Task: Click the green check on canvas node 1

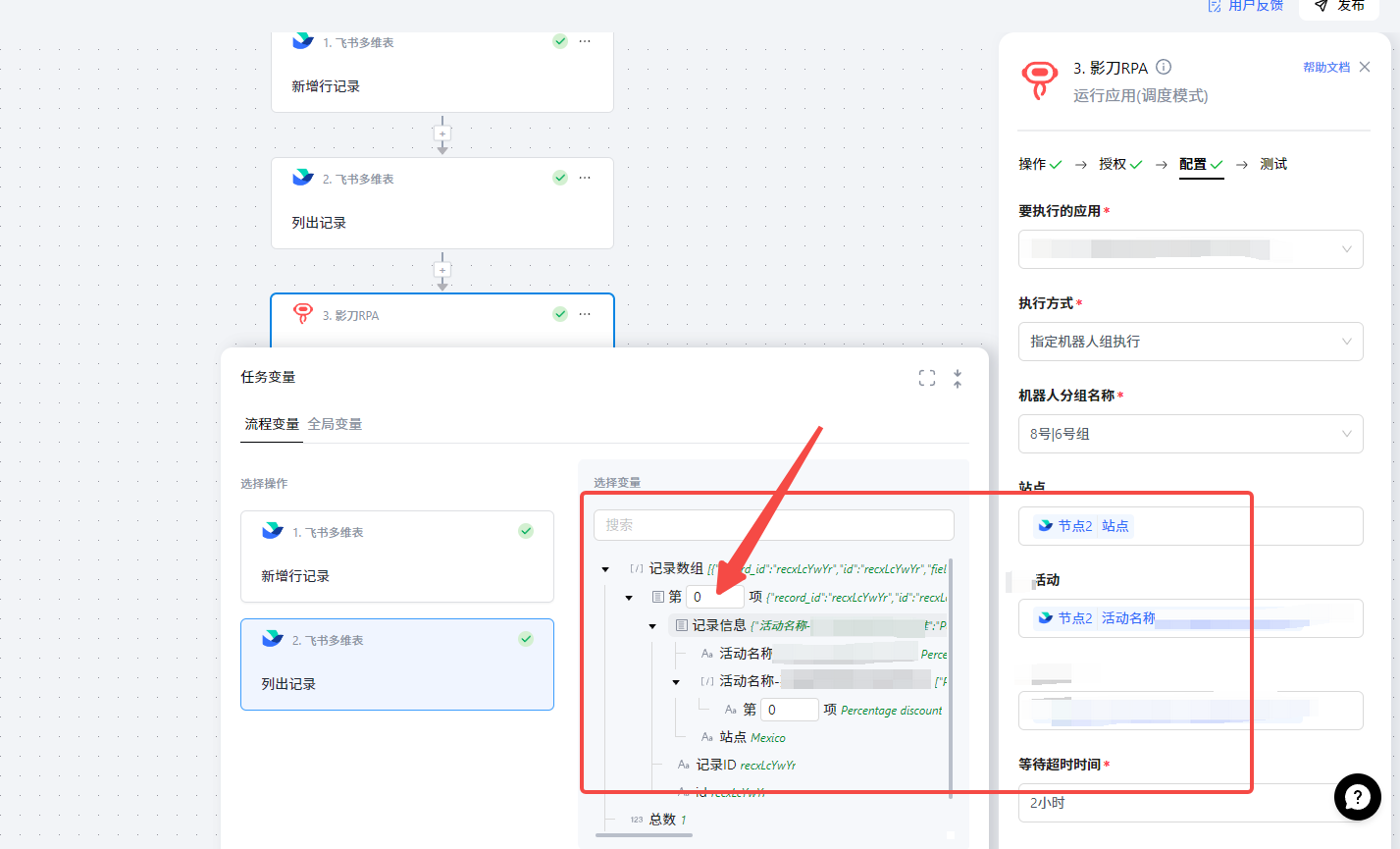Action: (x=560, y=41)
